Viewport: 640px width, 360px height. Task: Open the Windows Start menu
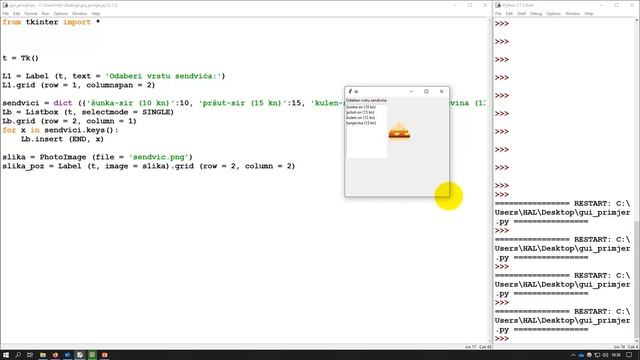pos(6,355)
